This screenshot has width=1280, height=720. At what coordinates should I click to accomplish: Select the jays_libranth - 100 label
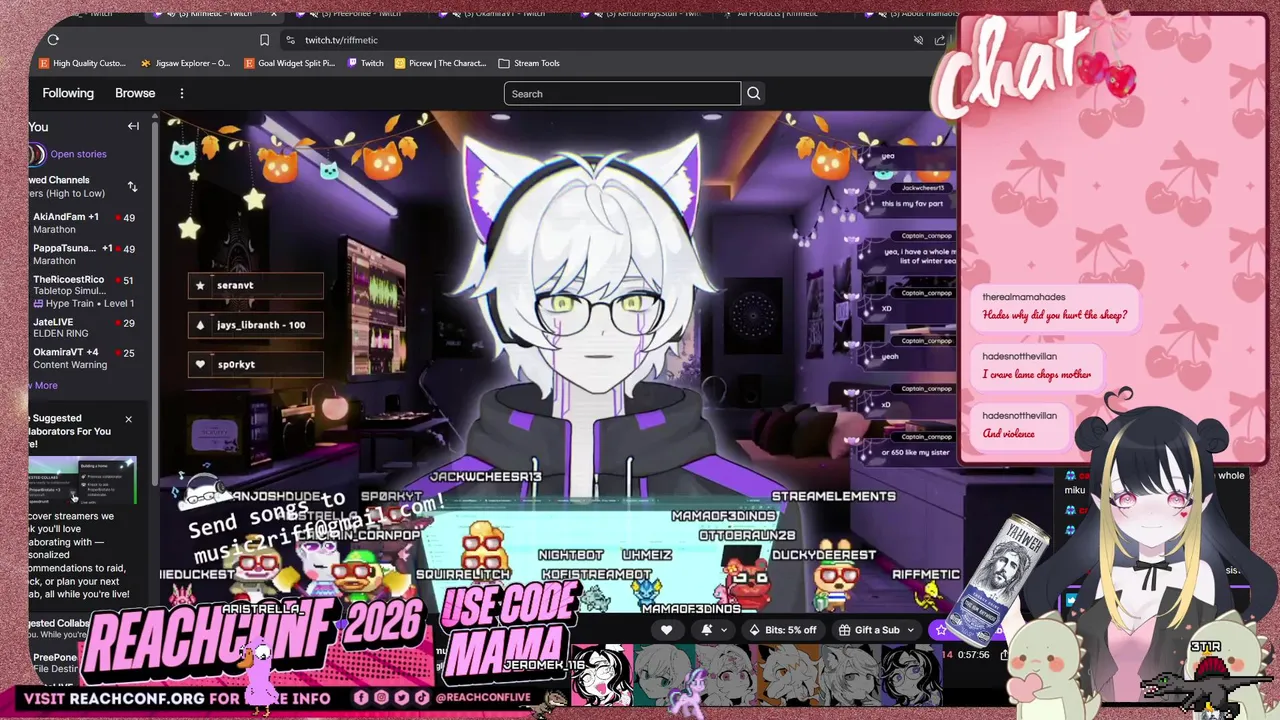[256, 325]
